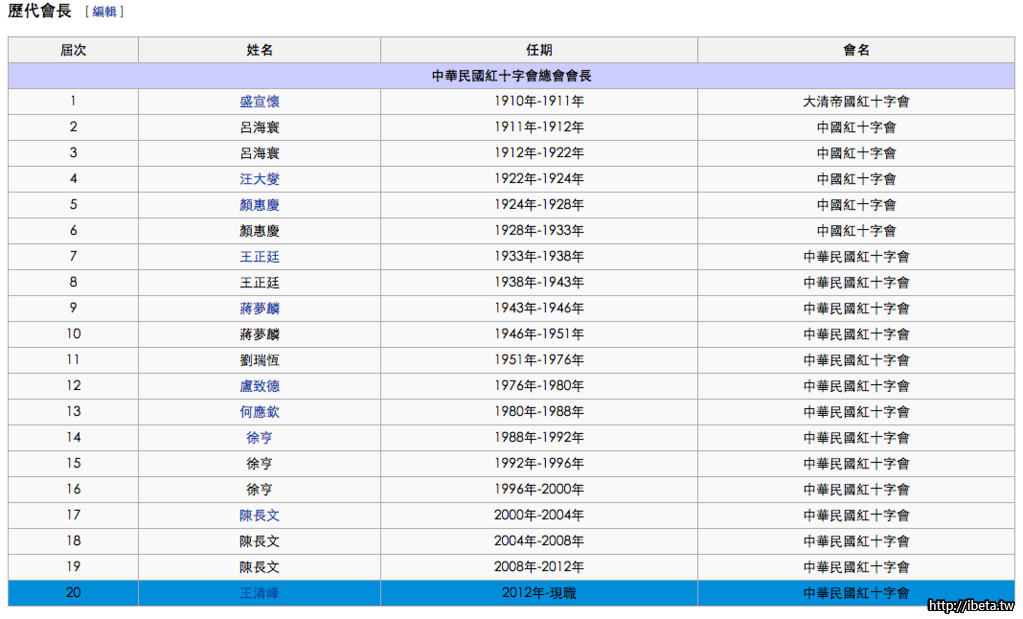Click the 2012年-現職 term cell
Screen dimensions: 1023x619
click(539, 593)
